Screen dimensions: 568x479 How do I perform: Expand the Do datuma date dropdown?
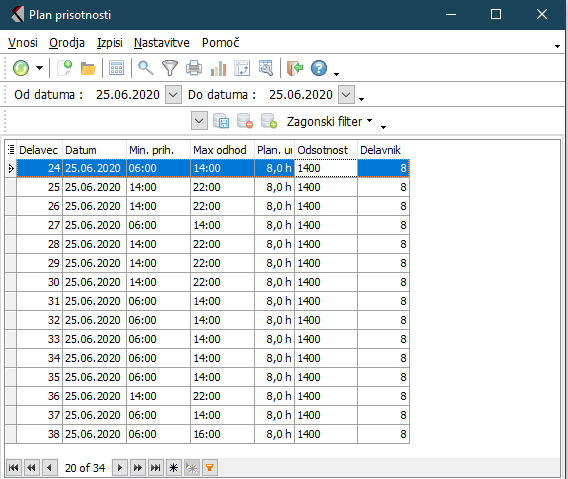(x=346, y=95)
